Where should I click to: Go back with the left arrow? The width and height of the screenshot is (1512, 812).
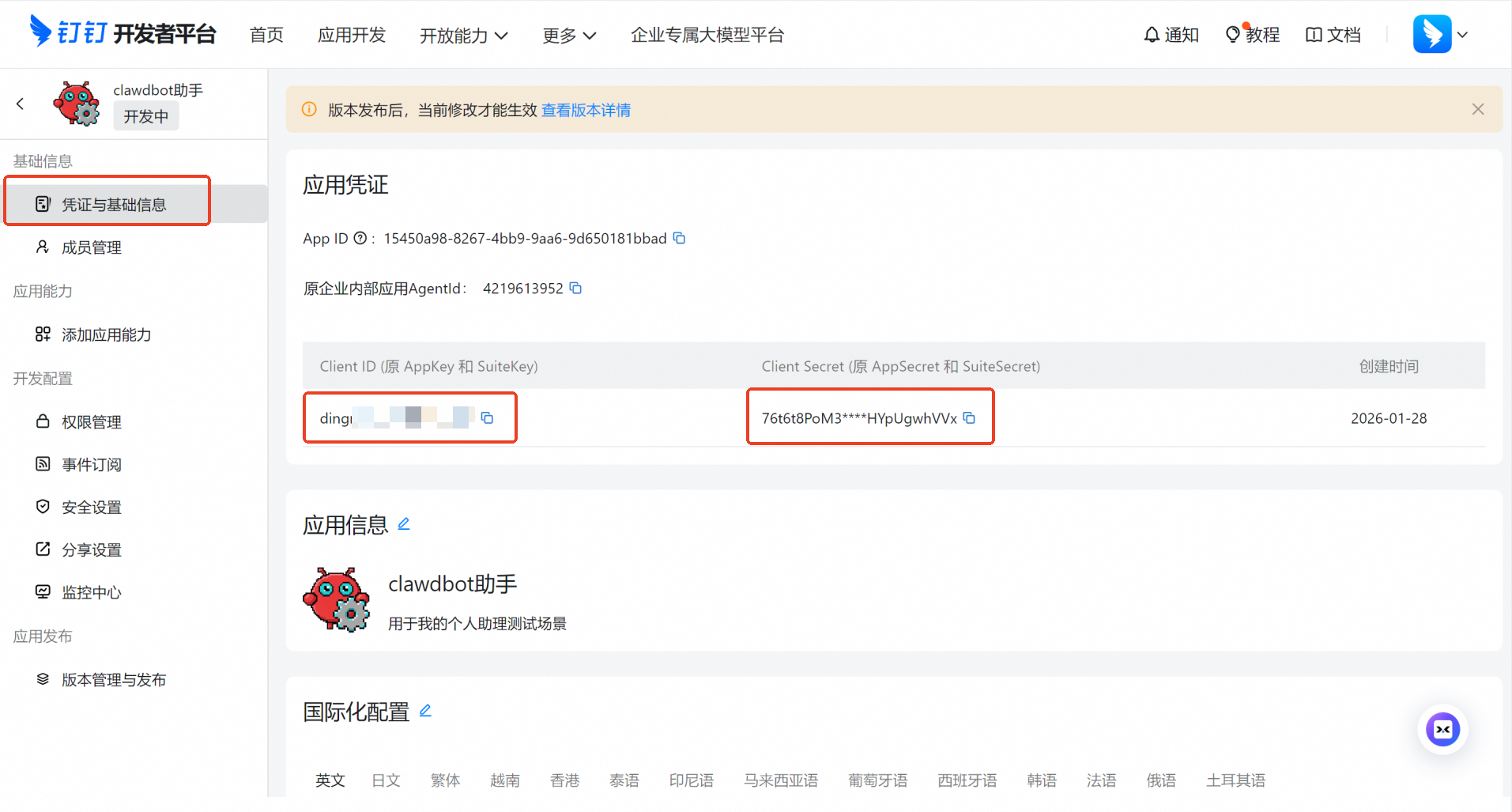[x=21, y=104]
